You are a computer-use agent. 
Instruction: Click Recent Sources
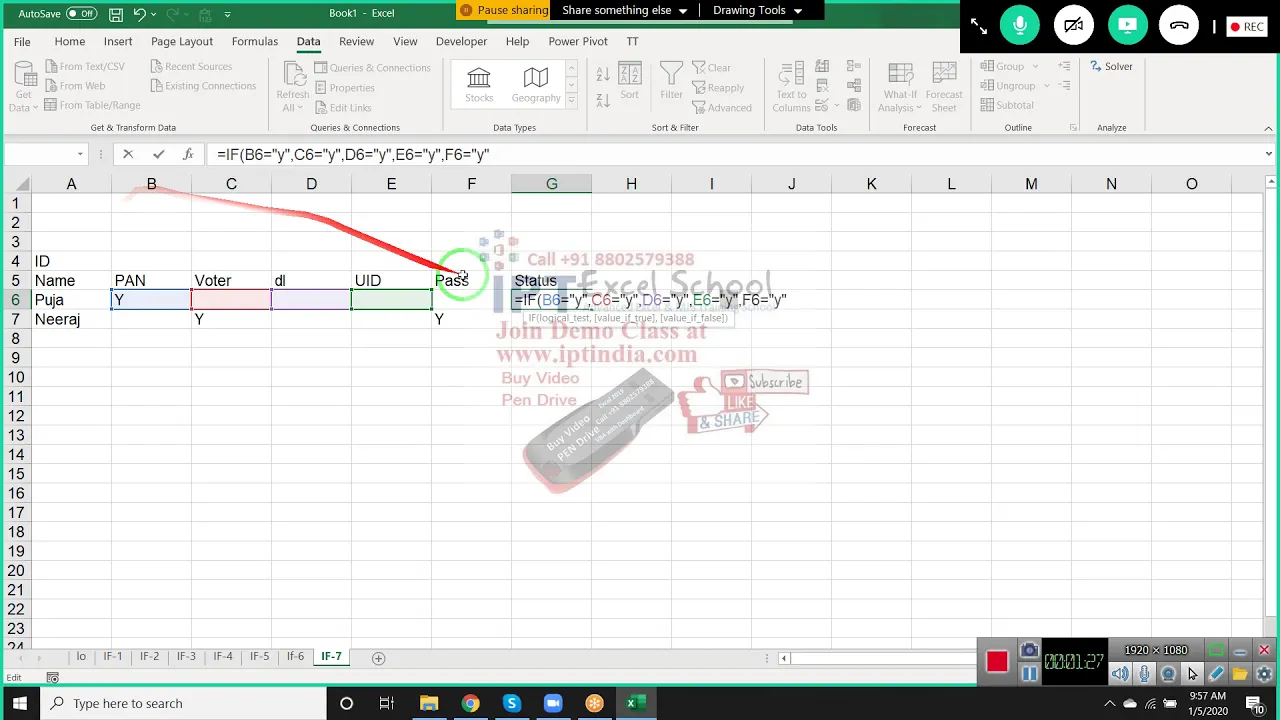[191, 67]
